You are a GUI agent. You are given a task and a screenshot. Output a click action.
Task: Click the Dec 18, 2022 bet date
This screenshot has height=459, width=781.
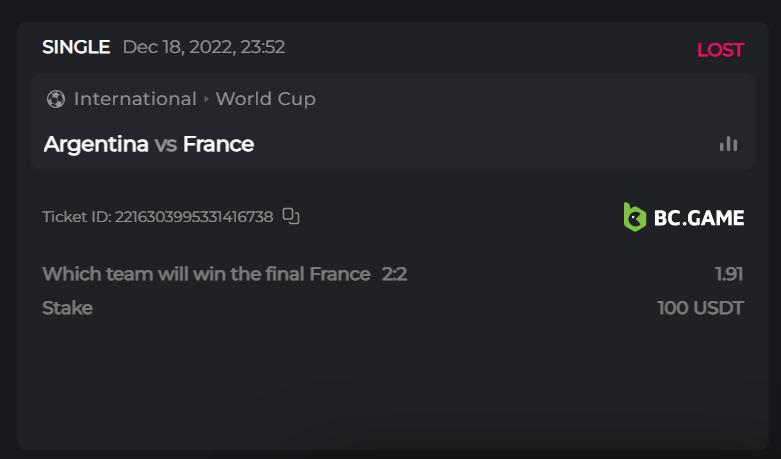(x=203, y=47)
